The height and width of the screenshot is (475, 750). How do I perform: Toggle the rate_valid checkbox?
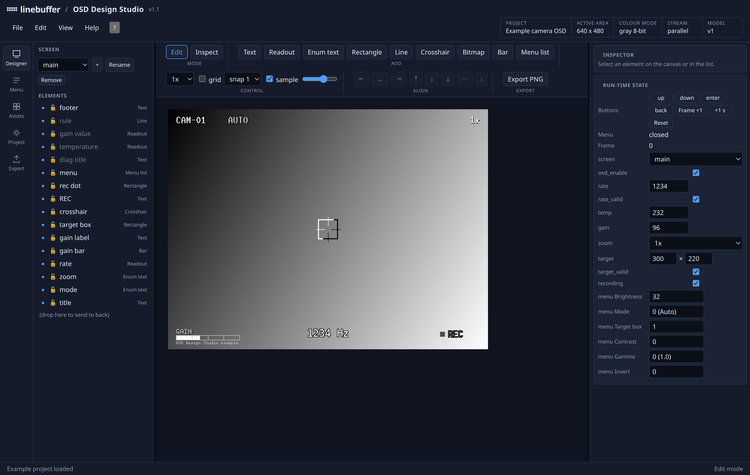point(696,199)
